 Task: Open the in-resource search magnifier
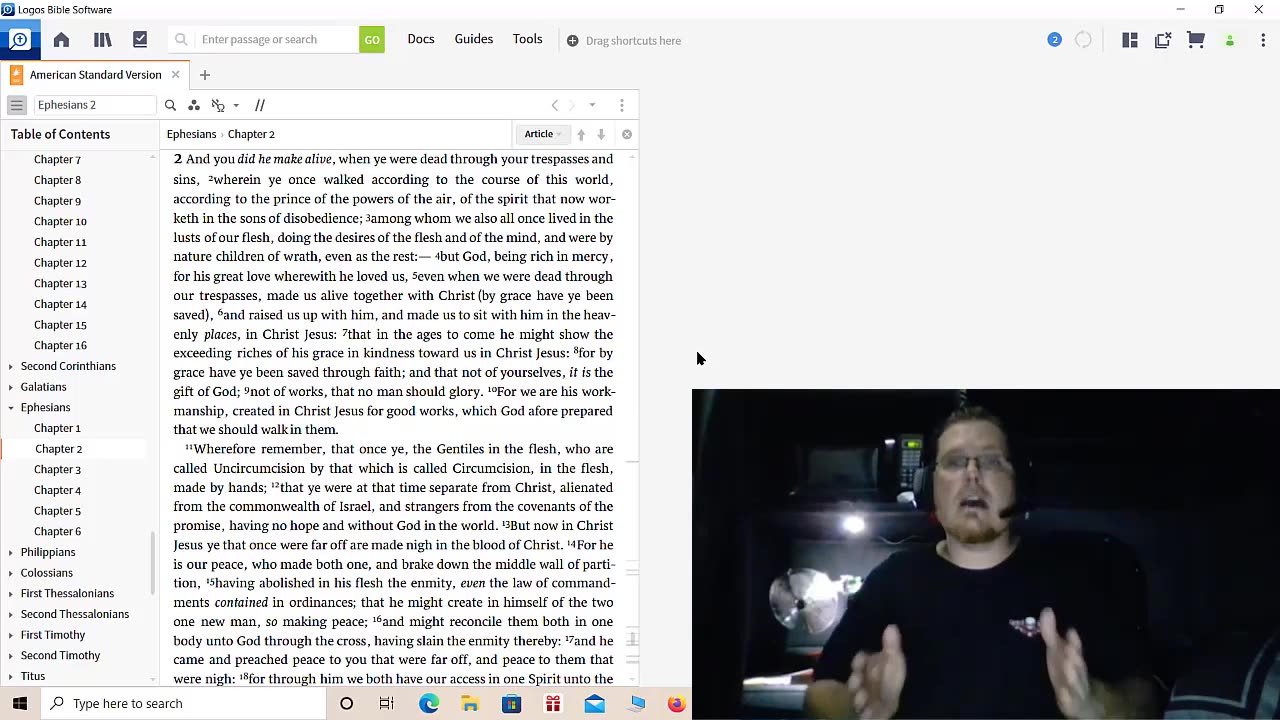170,105
